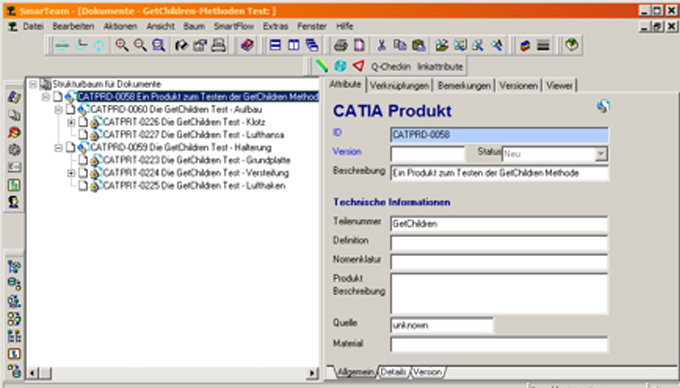This screenshot has width=680, height=388.
Task: Click the Inkattribute button
Action: tap(440, 66)
